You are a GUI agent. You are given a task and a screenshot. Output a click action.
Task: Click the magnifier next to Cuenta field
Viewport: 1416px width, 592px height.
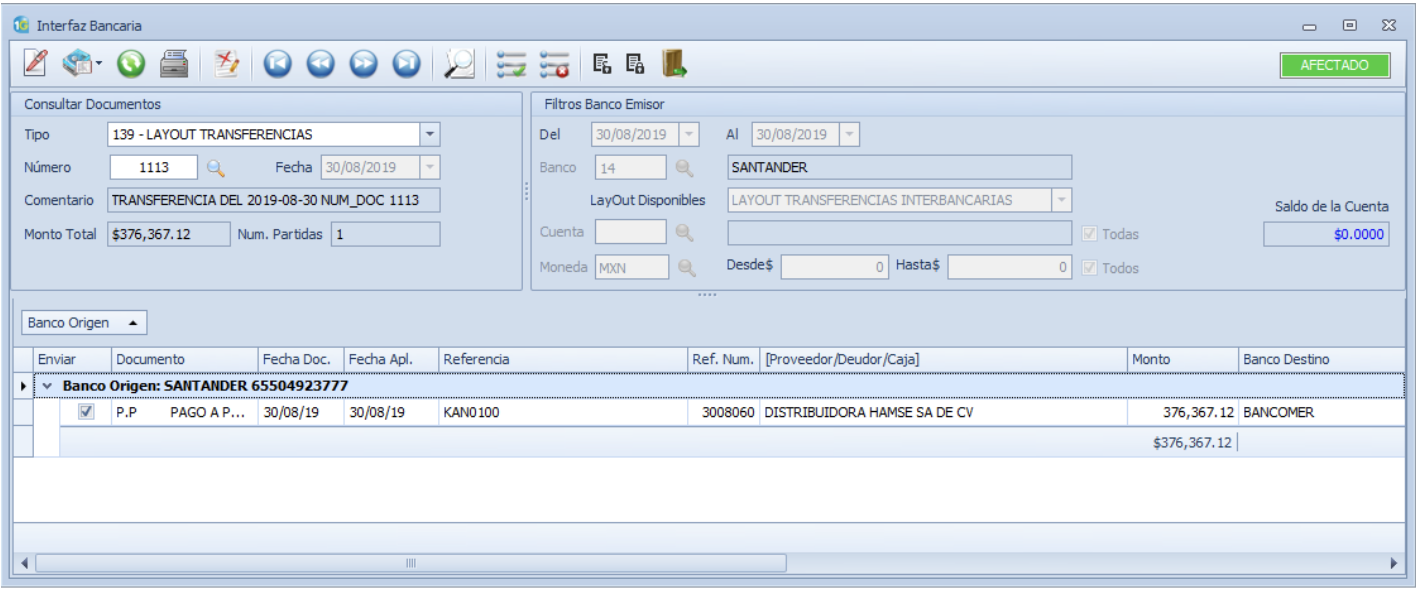click(684, 233)
